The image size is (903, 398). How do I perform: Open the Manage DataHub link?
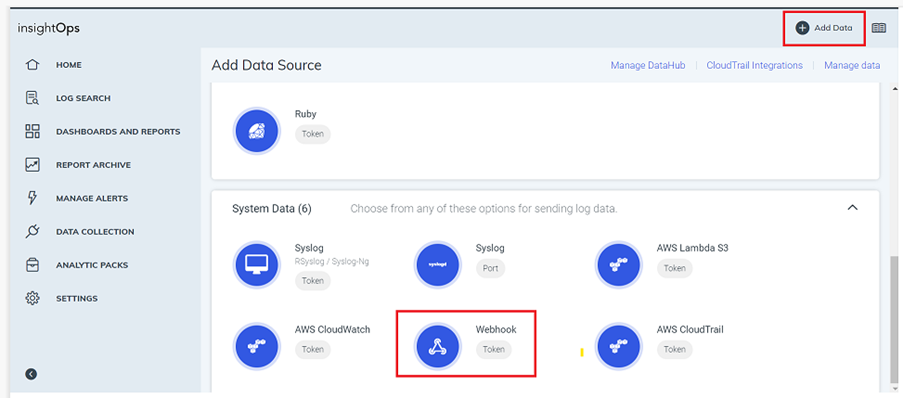click(648, 66)
